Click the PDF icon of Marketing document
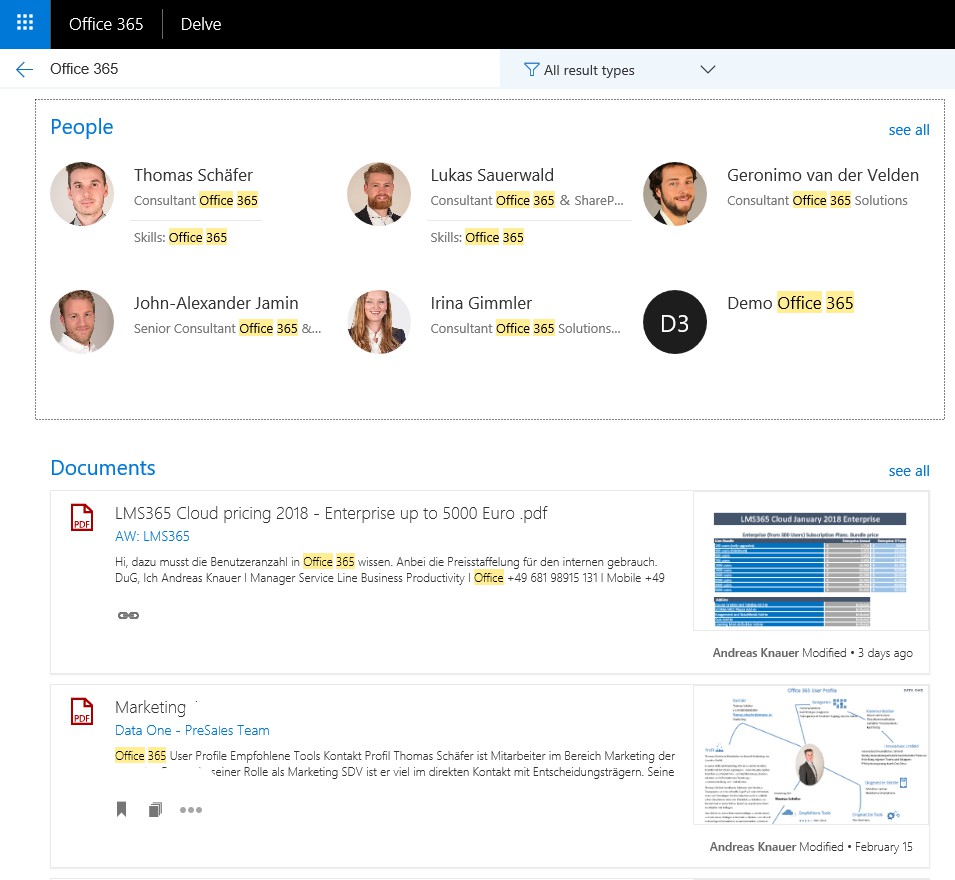This screenshot has width=955, height=880. [x=82, y=711]
